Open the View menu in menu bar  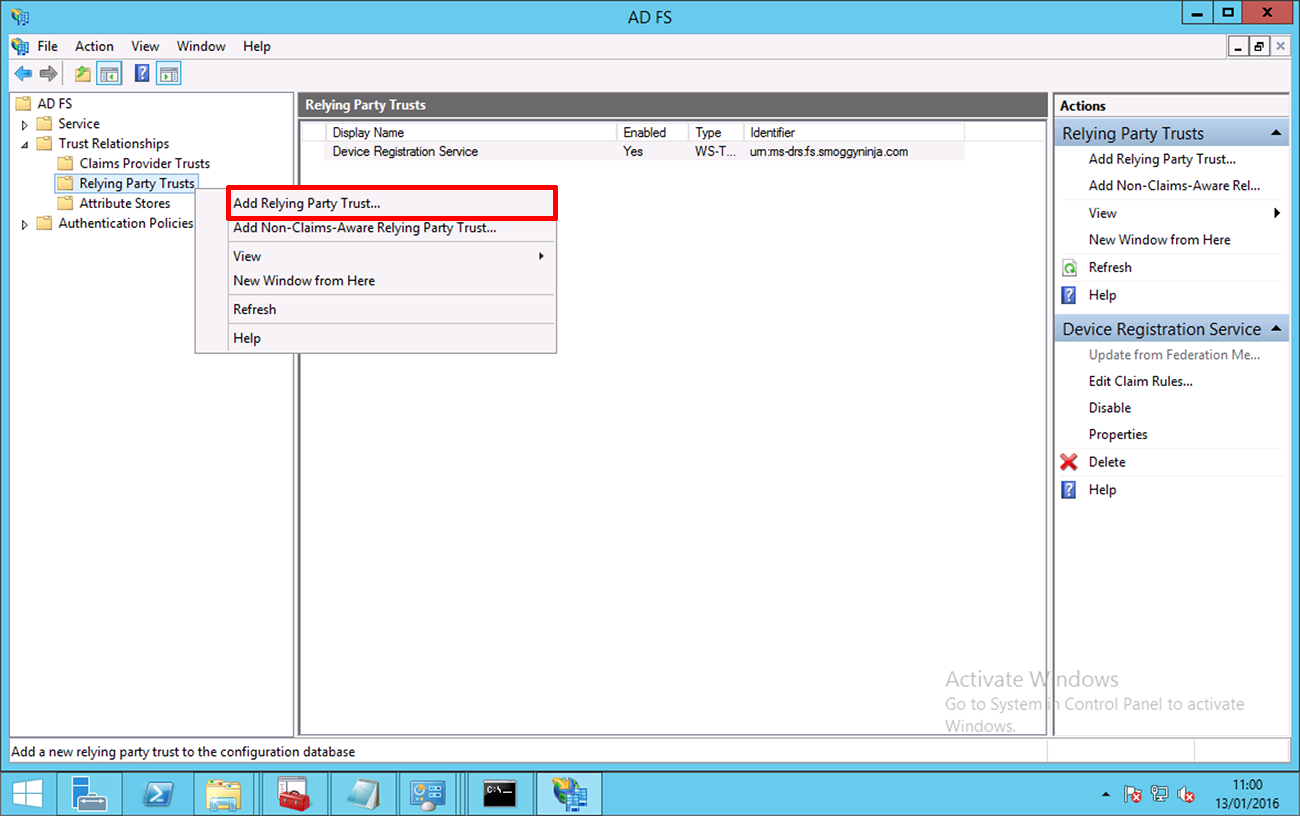145,46
